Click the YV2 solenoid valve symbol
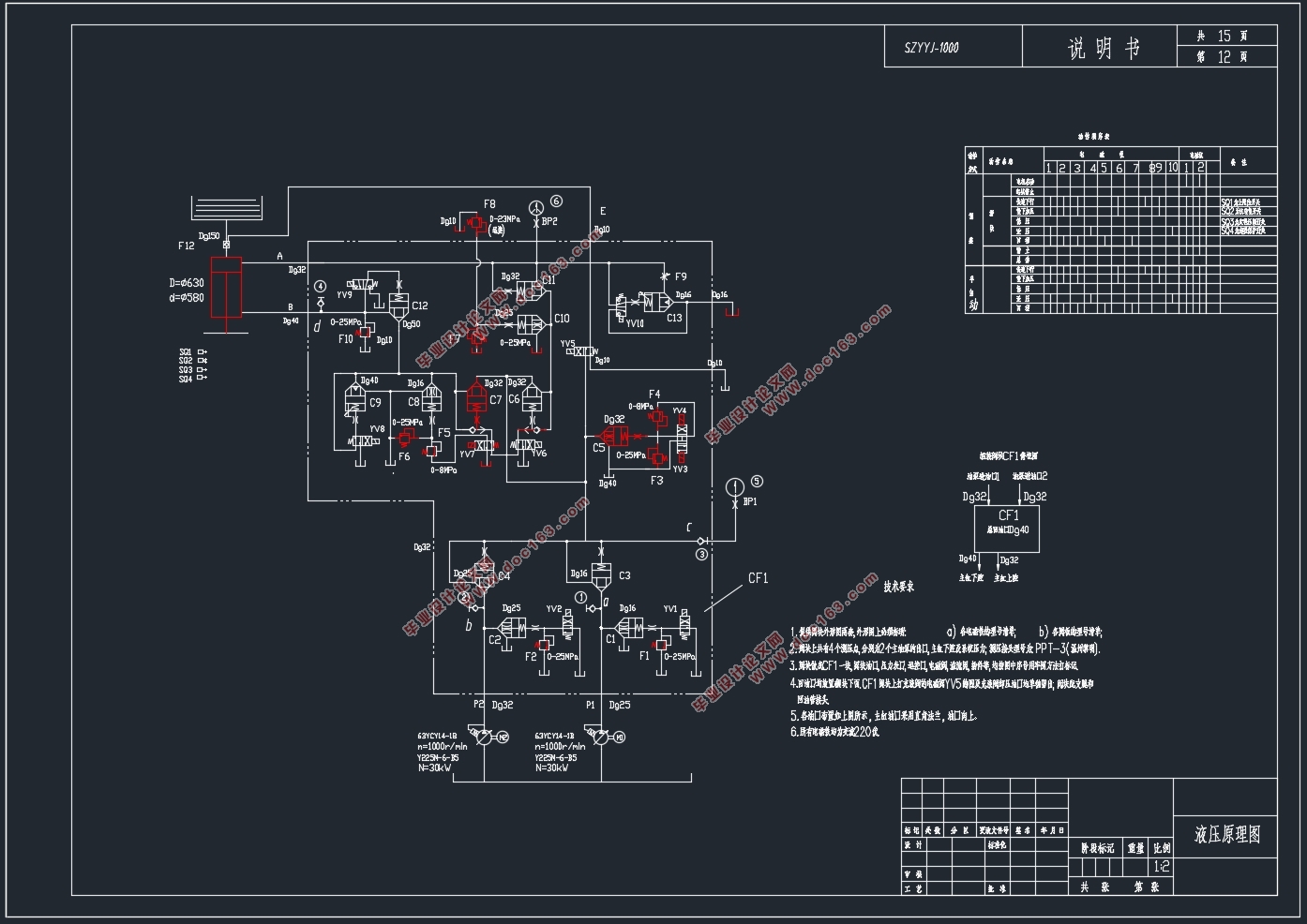This screenshot has width=1307, height=924. click(x=567, y=624)
